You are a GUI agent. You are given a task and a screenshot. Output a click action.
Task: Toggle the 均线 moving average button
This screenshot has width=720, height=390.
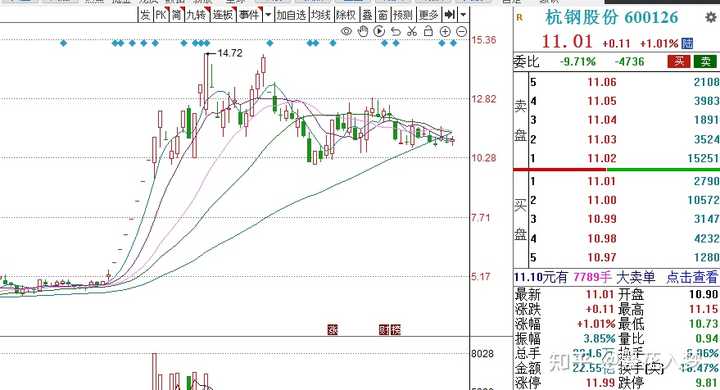[321, 15]
